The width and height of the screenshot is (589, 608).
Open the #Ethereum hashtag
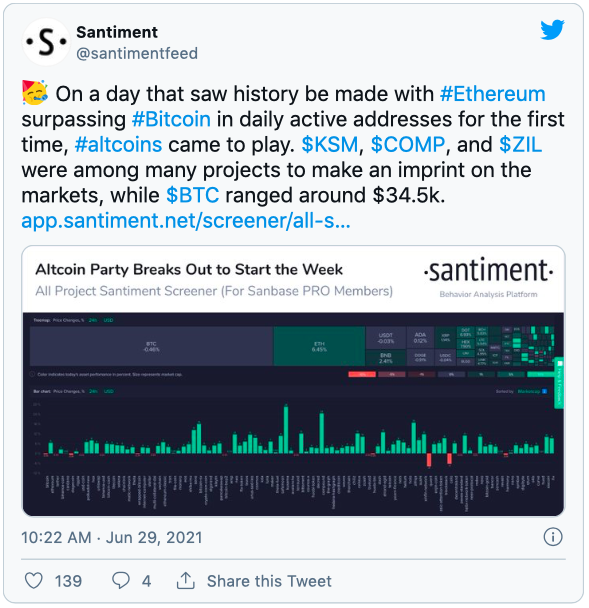tap(492, 94)
